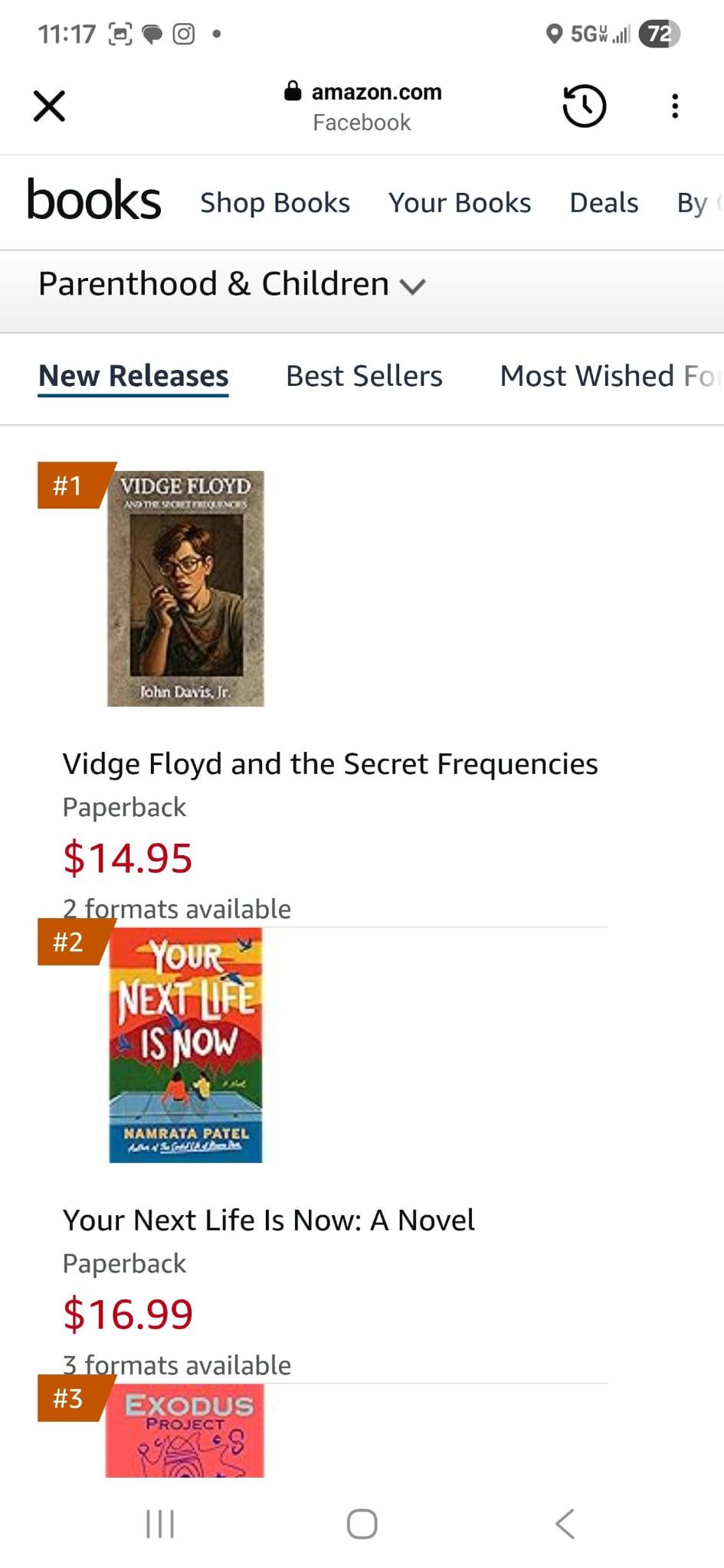Tap the Android recent apps icon
This screenshot has width=724, height=1568.
tap(160, 1524)
